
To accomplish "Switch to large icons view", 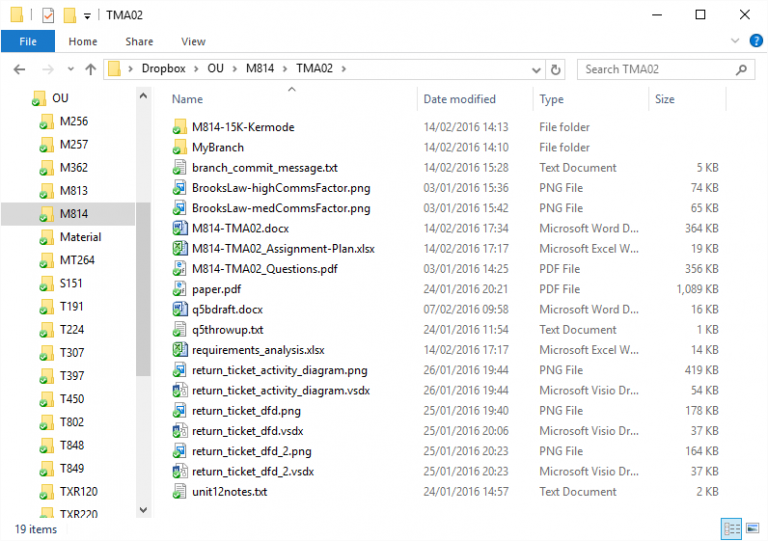I will coord(751,528).
